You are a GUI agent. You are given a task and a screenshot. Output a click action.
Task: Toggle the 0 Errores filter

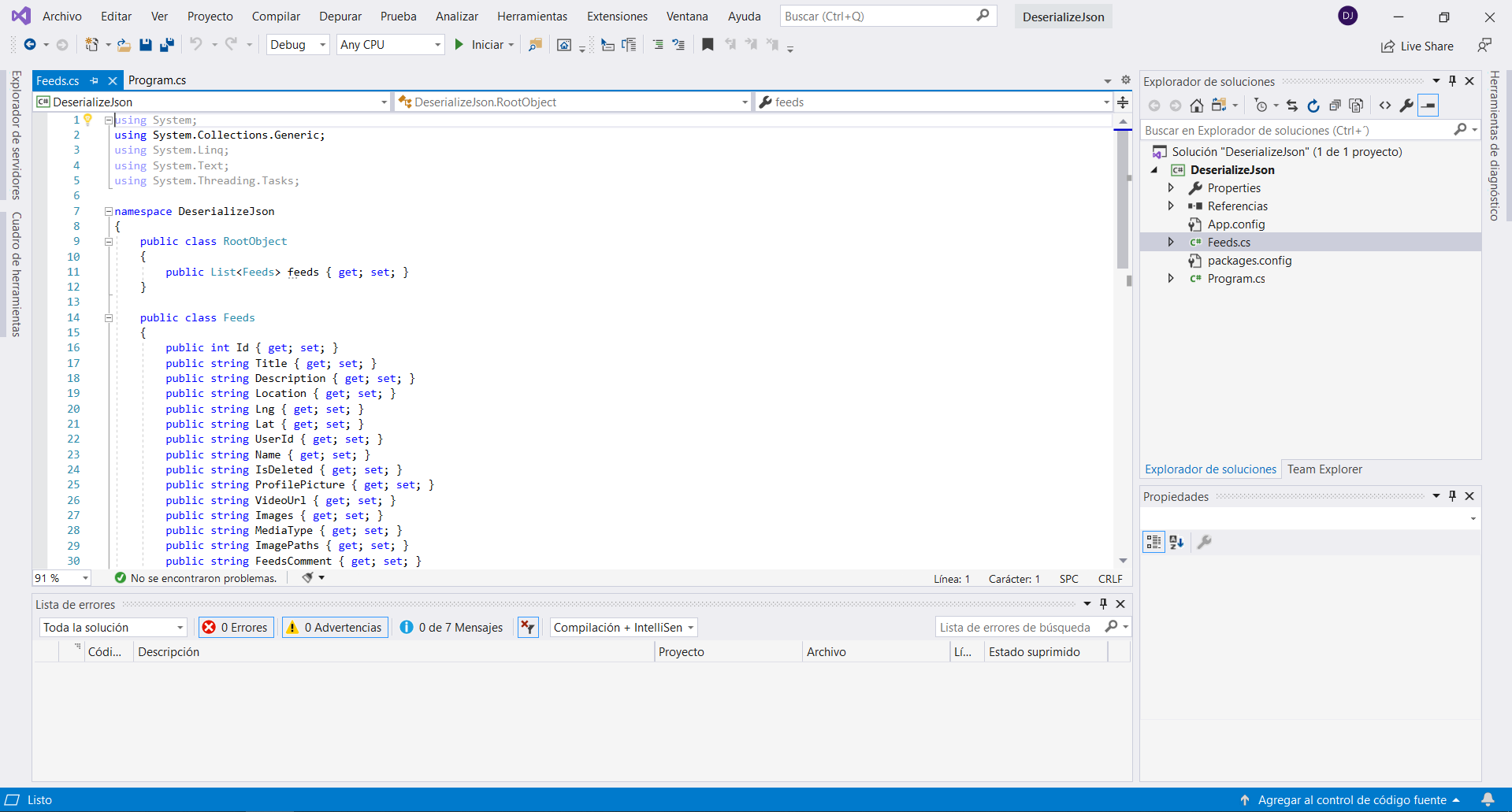(x=236, y=628)
